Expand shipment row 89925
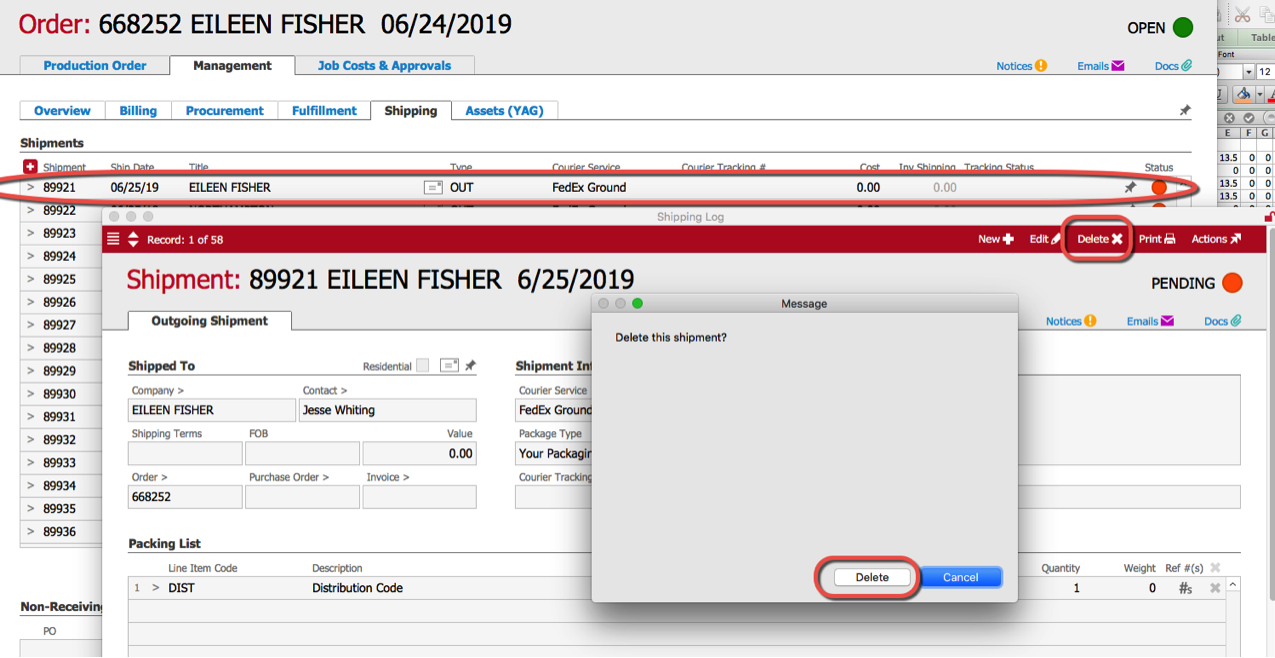 pyautogui.click(x=30, y=279)
